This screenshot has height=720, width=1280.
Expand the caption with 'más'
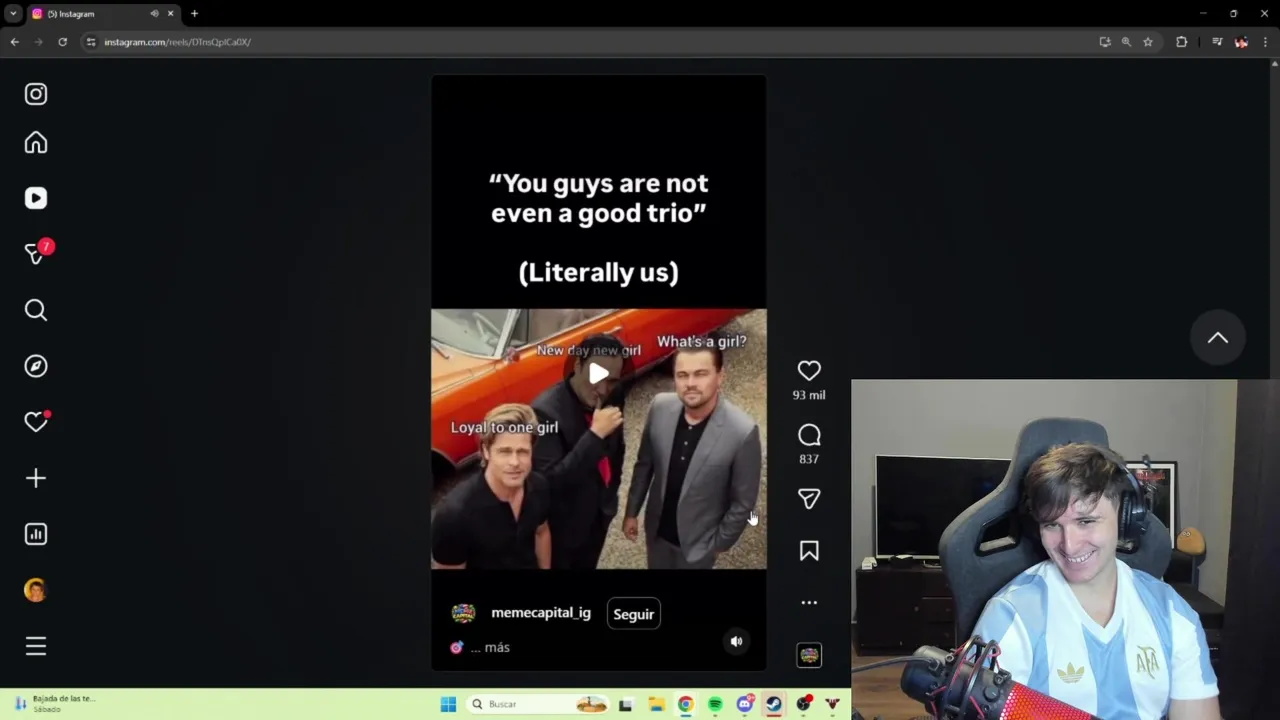(497, 648)
